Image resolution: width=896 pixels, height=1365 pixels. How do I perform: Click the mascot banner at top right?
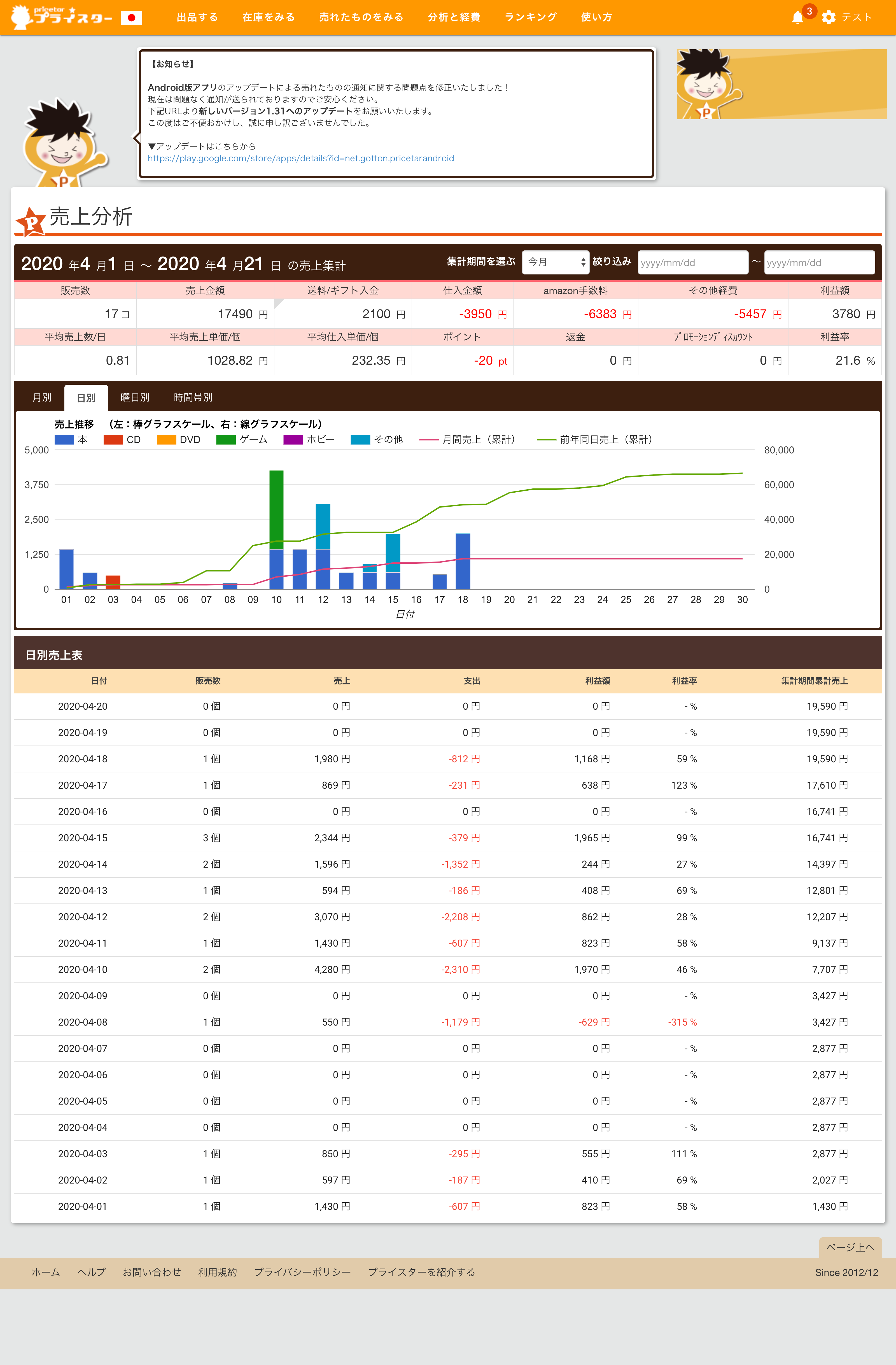coord(781,84)
